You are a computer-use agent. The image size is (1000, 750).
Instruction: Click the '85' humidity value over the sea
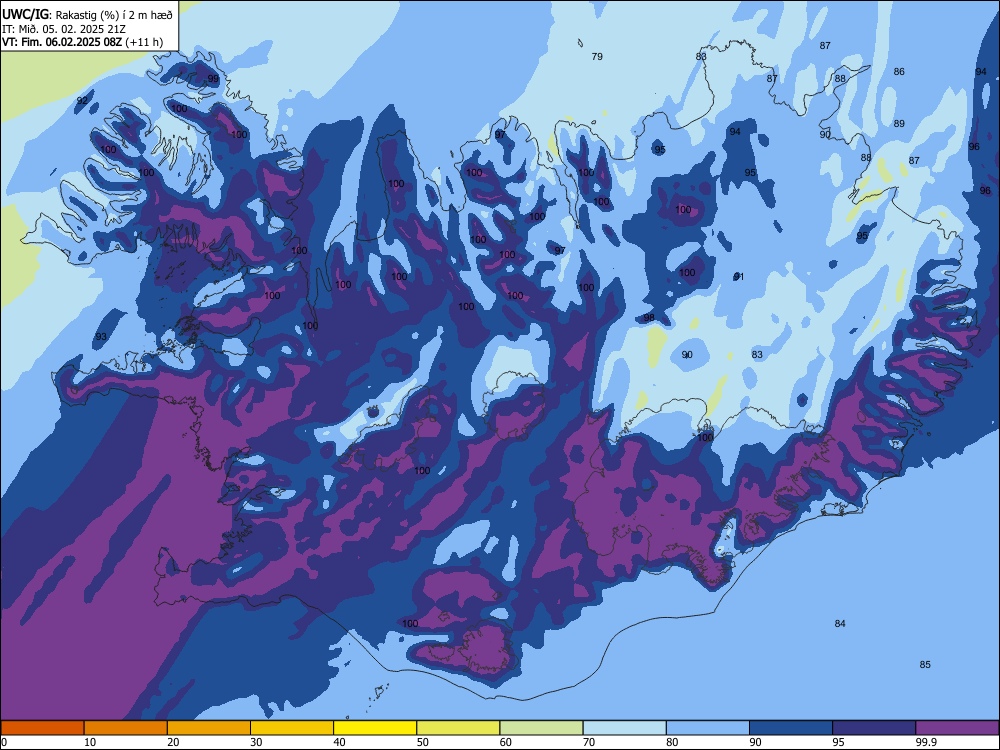[x=925, y=664]
